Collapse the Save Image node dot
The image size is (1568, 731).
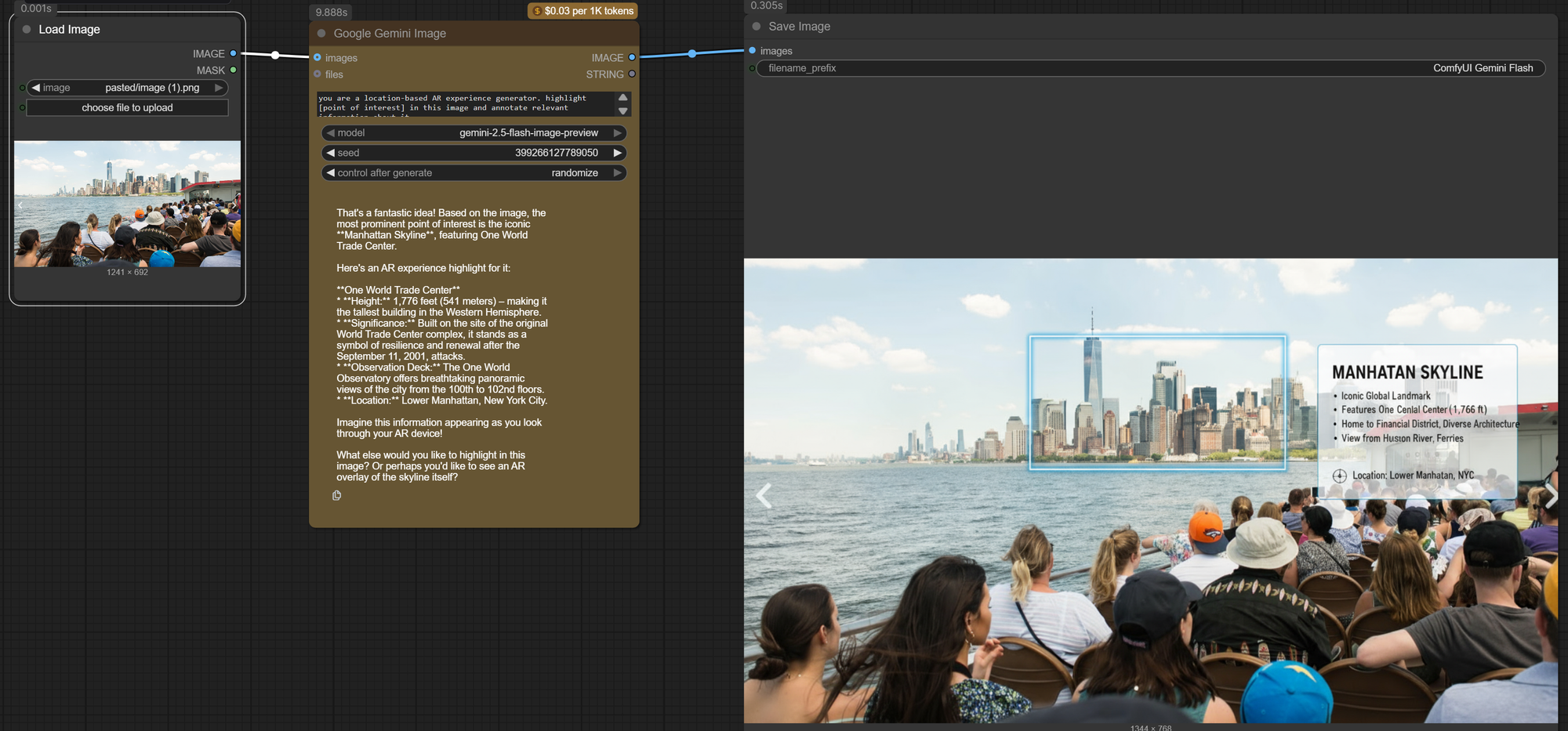(757, 27)
